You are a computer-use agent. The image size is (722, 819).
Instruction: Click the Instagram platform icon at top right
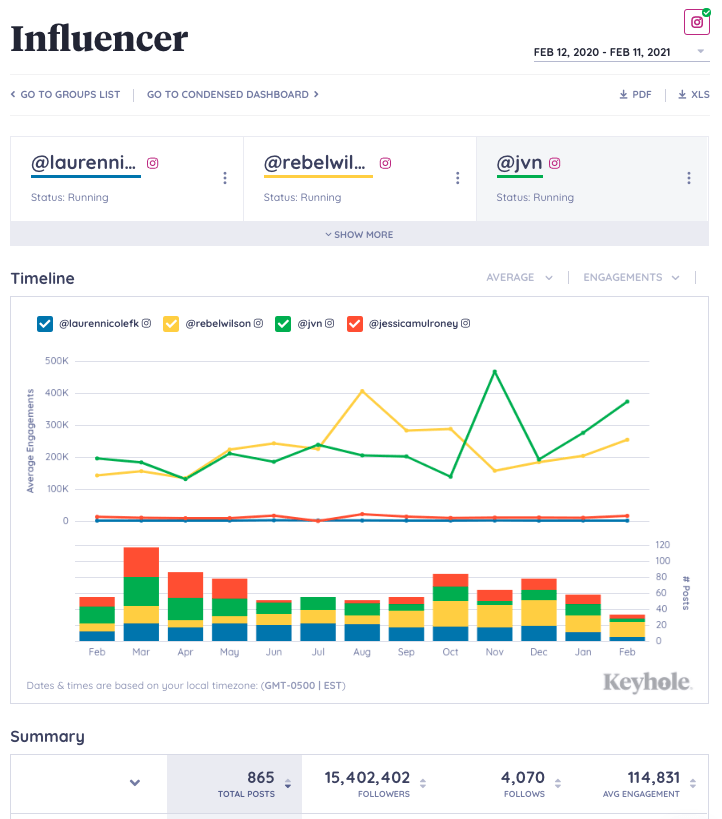click(x=696, y=22)
